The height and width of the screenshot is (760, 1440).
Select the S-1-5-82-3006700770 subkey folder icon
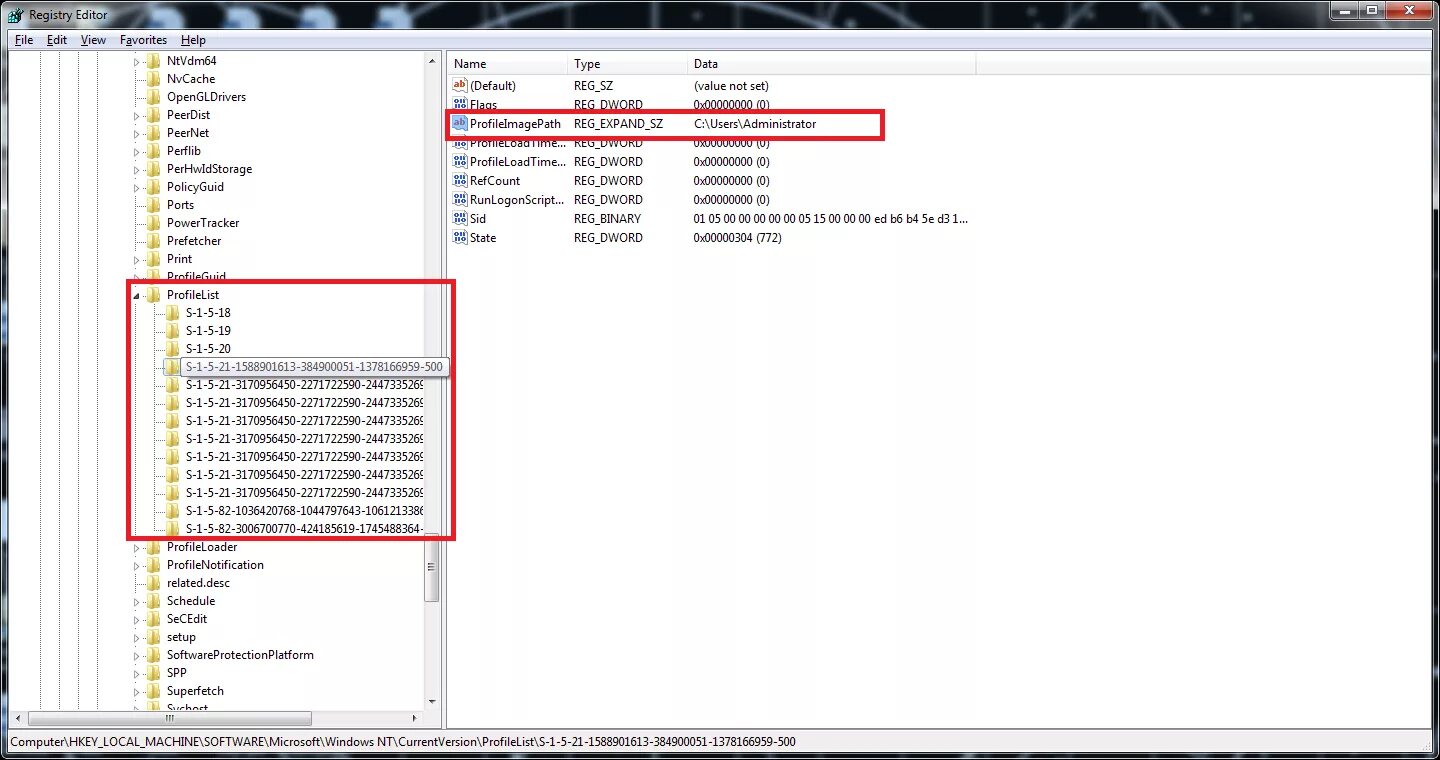172,529
